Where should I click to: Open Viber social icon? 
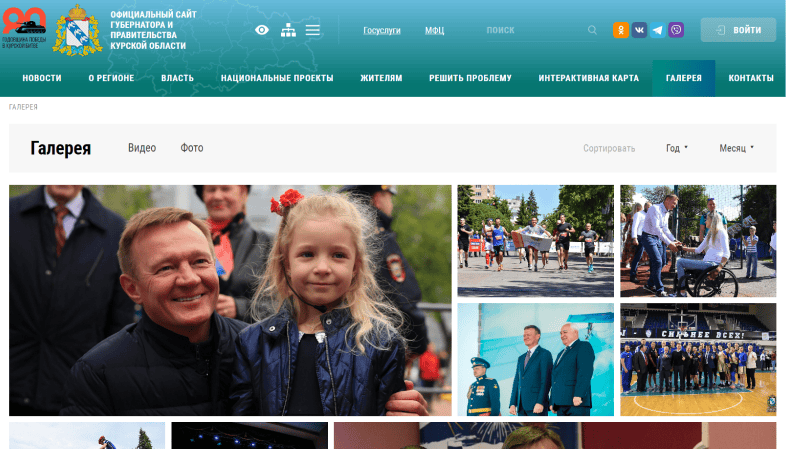pos(676,30)
